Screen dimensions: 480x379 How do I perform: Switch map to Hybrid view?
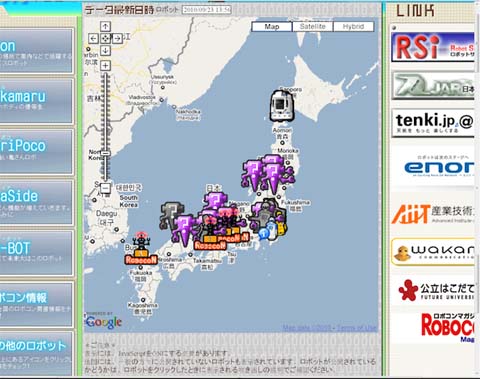[353, 26]
